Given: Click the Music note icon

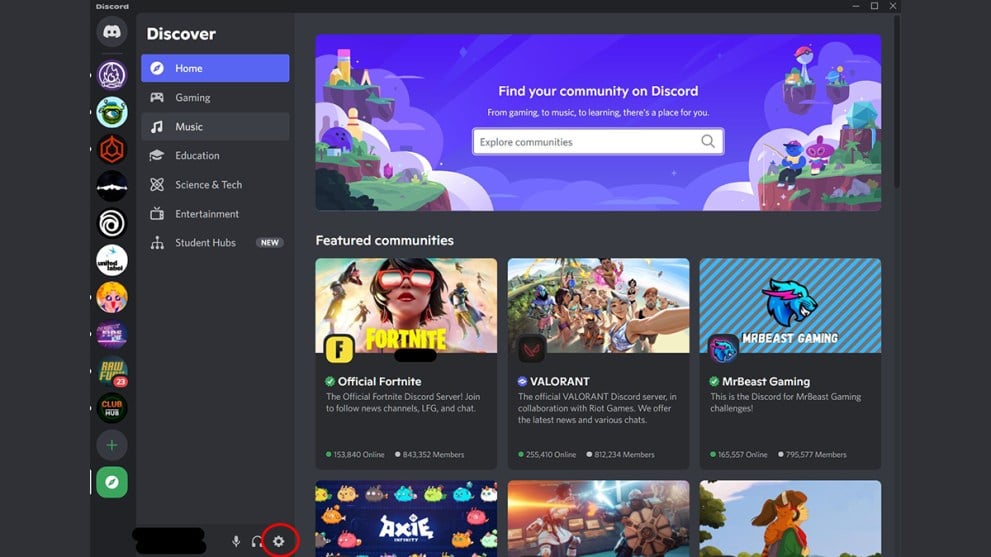Looking at the screenshot, I should (157, 126).
